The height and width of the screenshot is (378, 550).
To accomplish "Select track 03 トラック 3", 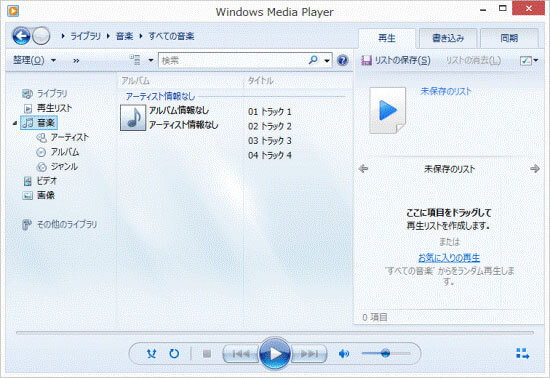I will (270, 141).
